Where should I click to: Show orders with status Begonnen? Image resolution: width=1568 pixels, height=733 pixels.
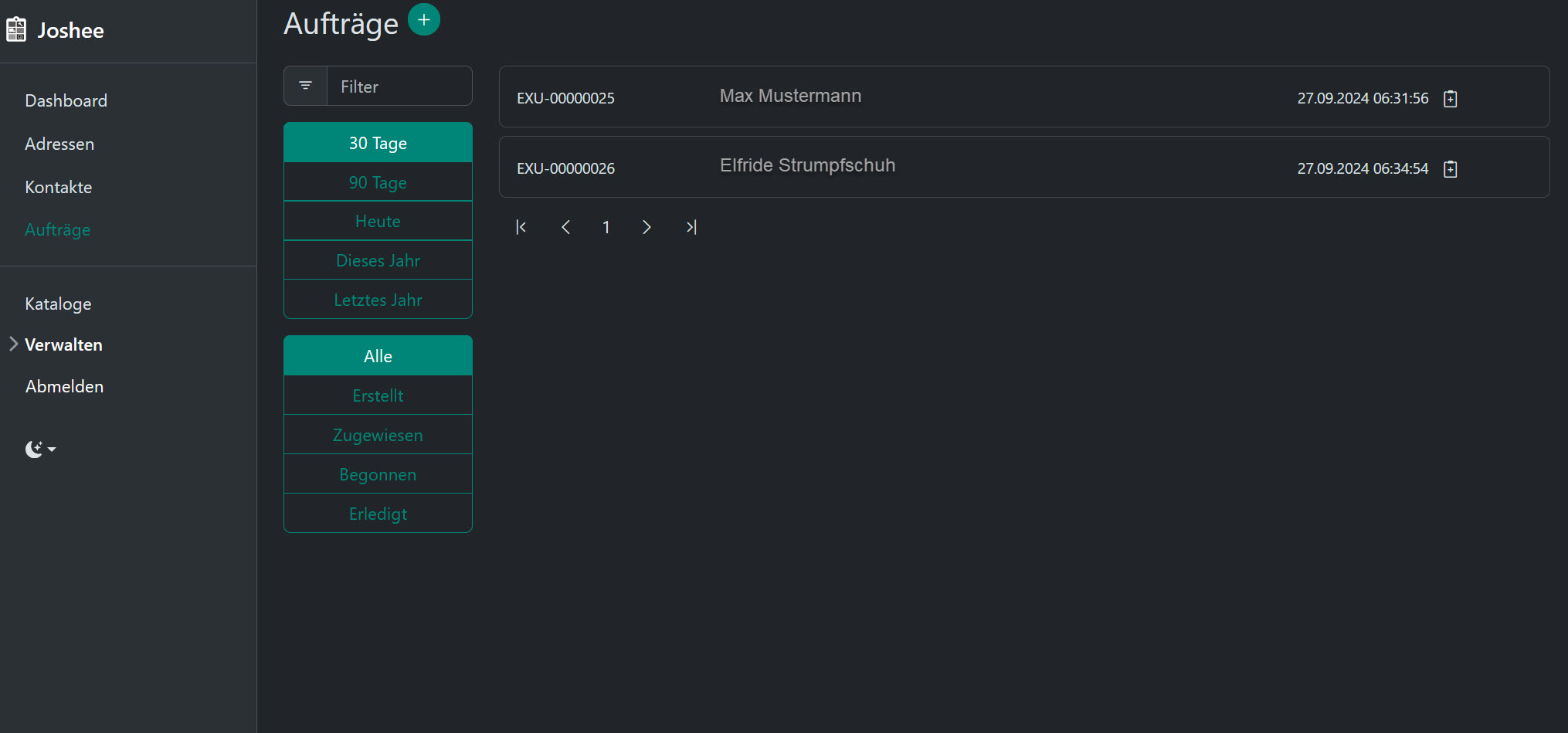[378, 474]
